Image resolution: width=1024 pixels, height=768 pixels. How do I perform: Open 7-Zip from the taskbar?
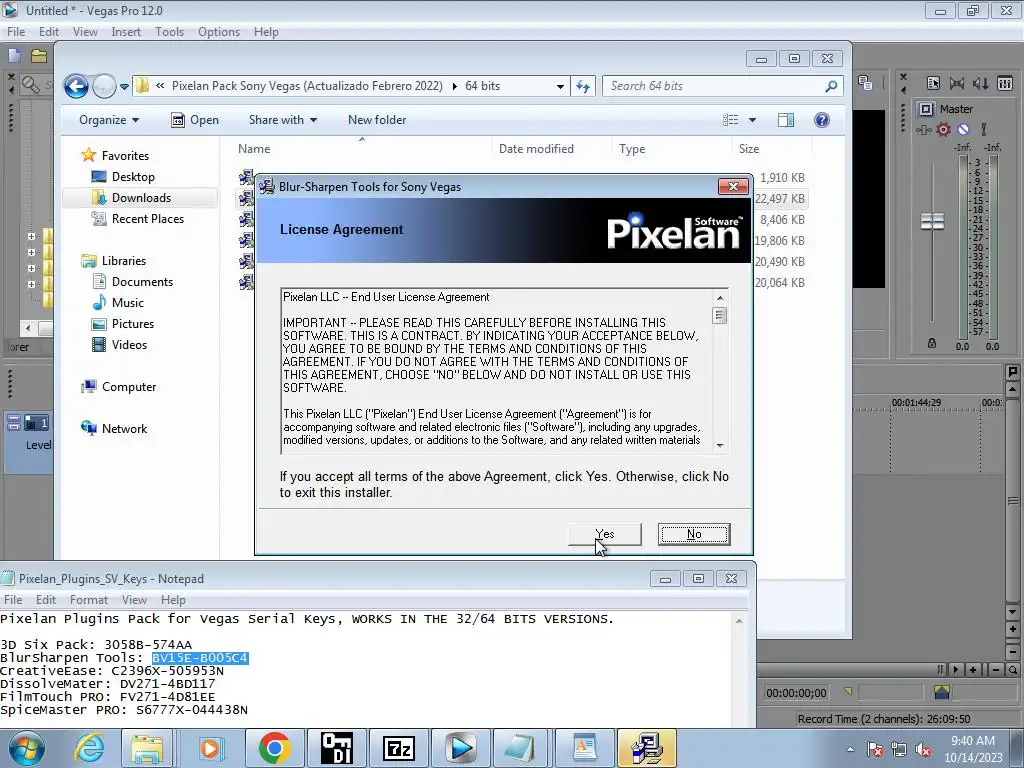point(399,748)
